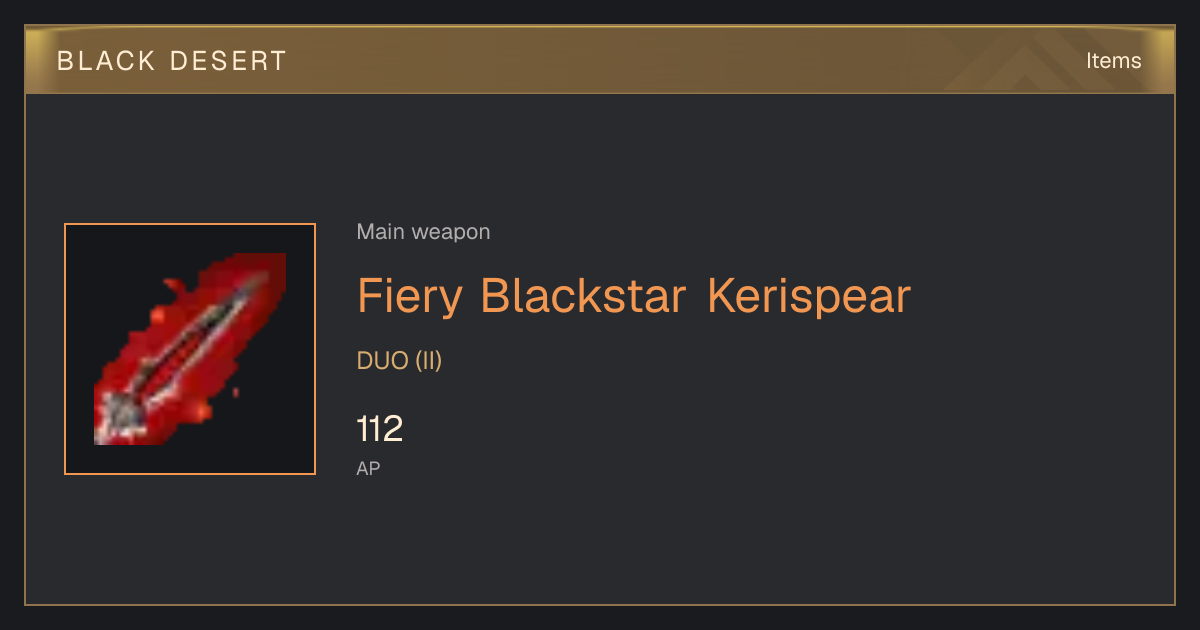The width and height of the screenshot is (1200, 630).
Task: Select the word Blackstar in the item name
Action: coord(584,296)
